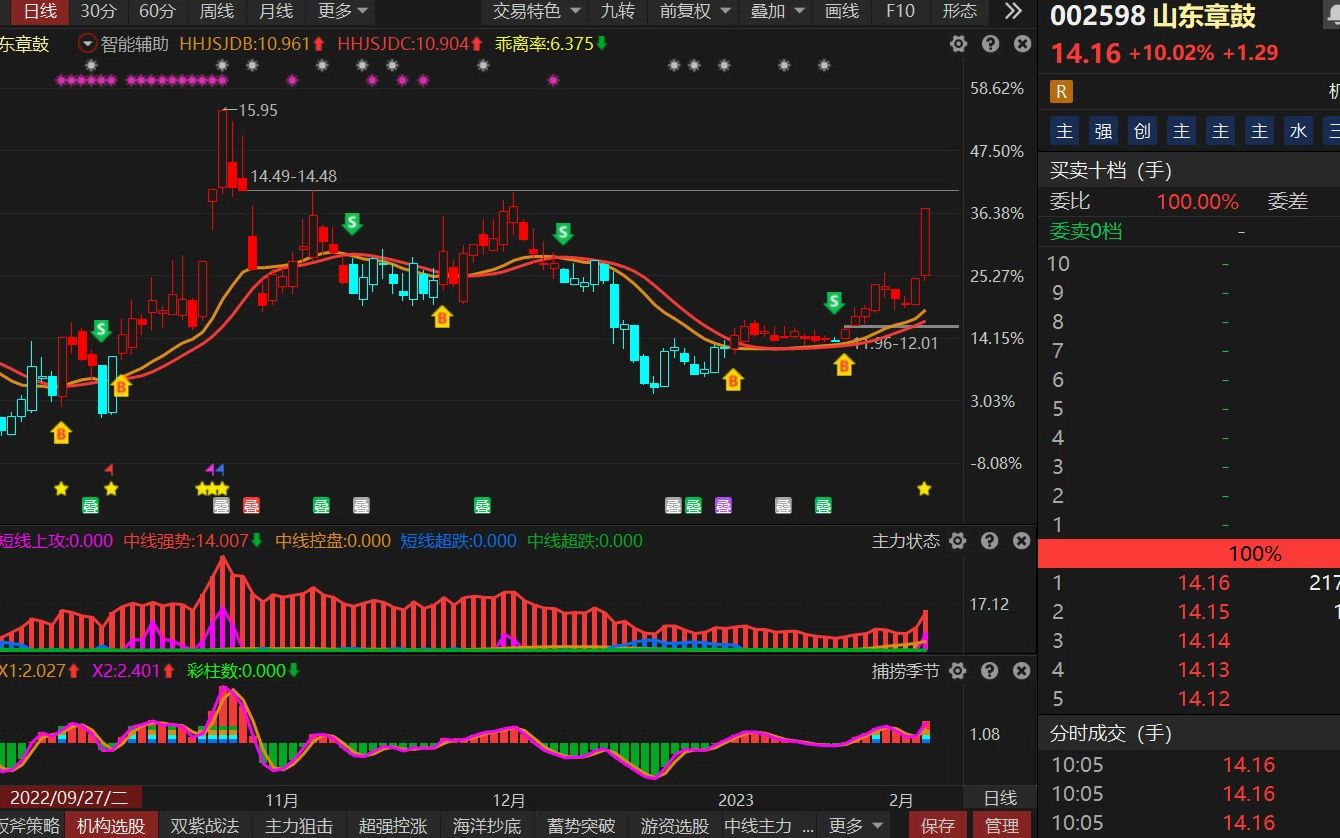Click the 管理 button
Viewport: 1340px width, 838px height.
1002,826
